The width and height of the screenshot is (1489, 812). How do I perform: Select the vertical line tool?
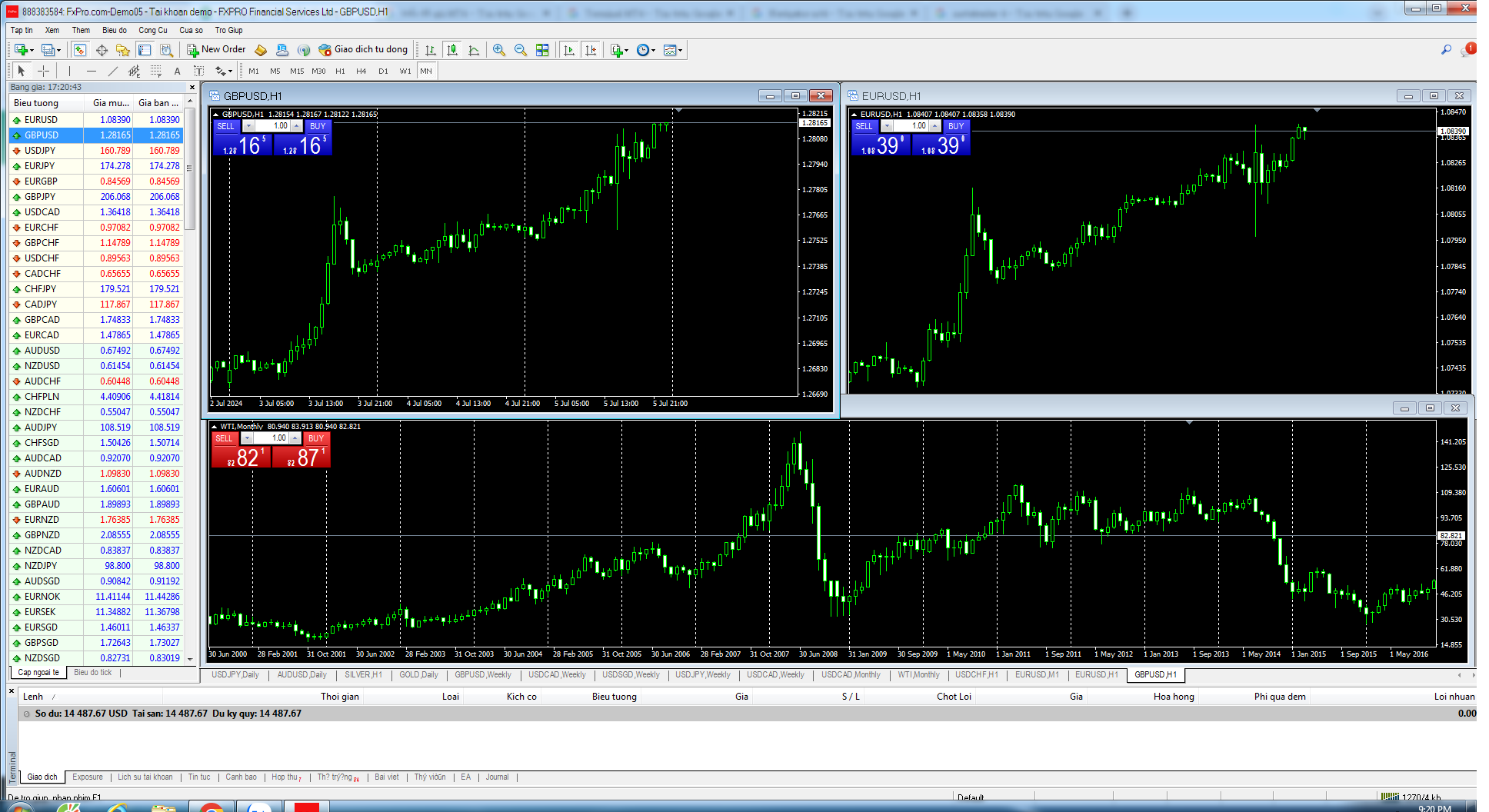[x=69, y=71]
